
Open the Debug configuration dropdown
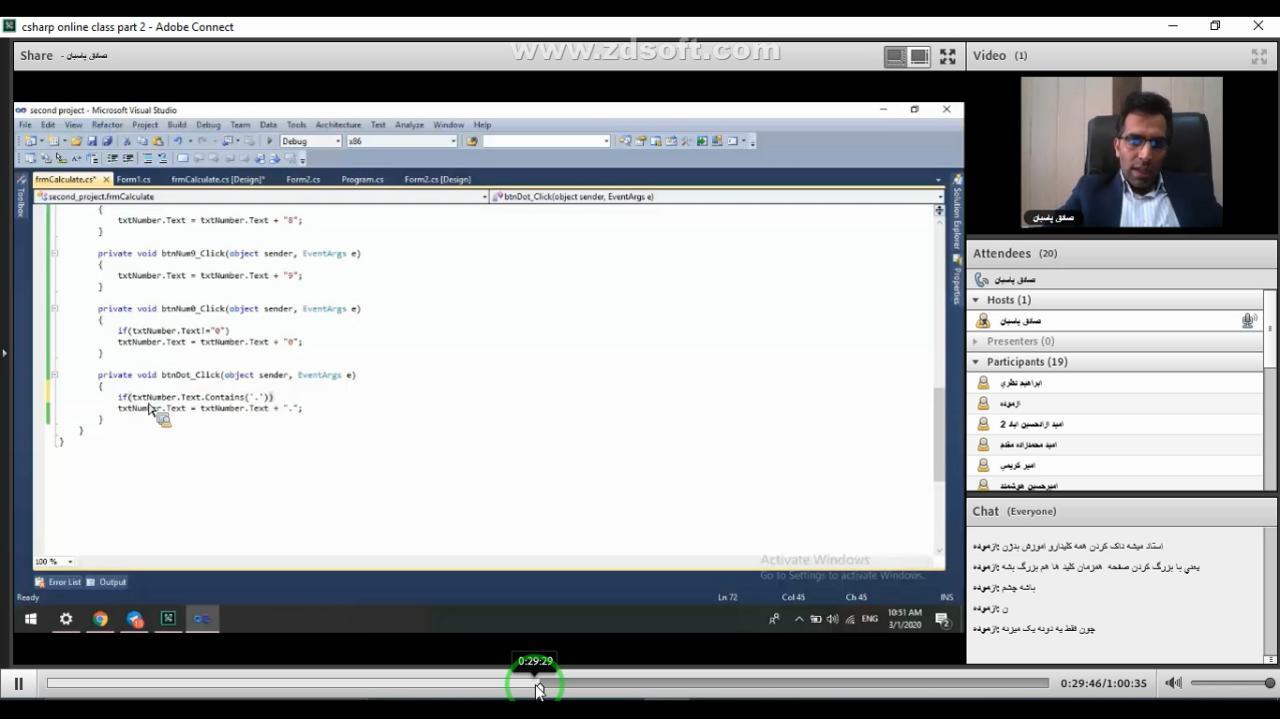(337, 141)
